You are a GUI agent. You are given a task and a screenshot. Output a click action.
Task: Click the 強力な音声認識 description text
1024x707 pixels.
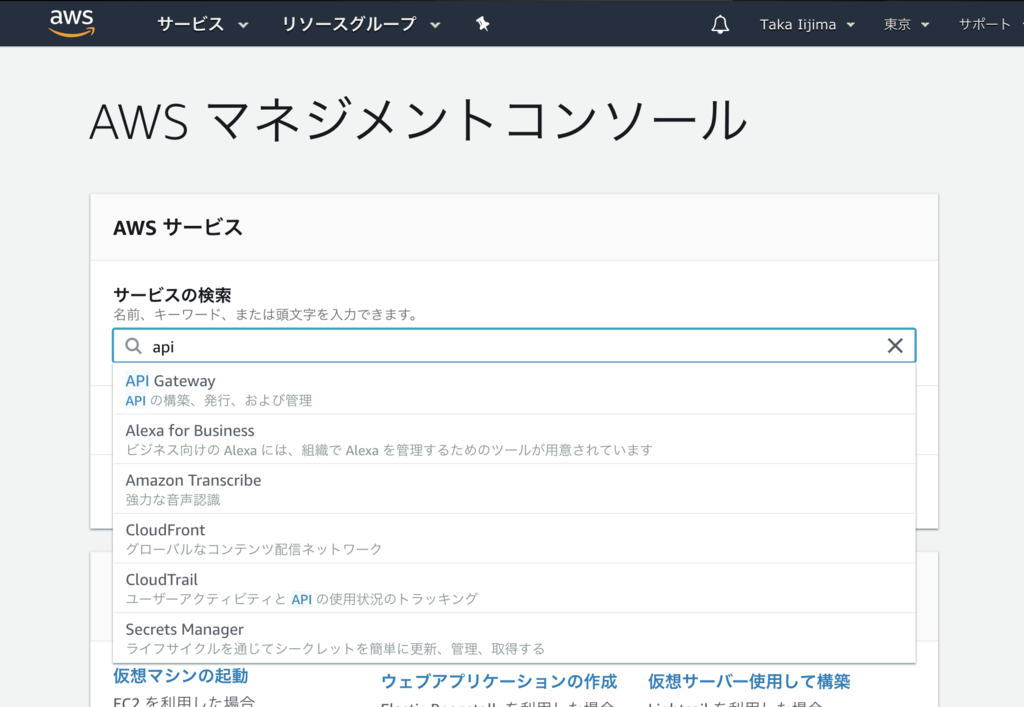click(173, 499)
